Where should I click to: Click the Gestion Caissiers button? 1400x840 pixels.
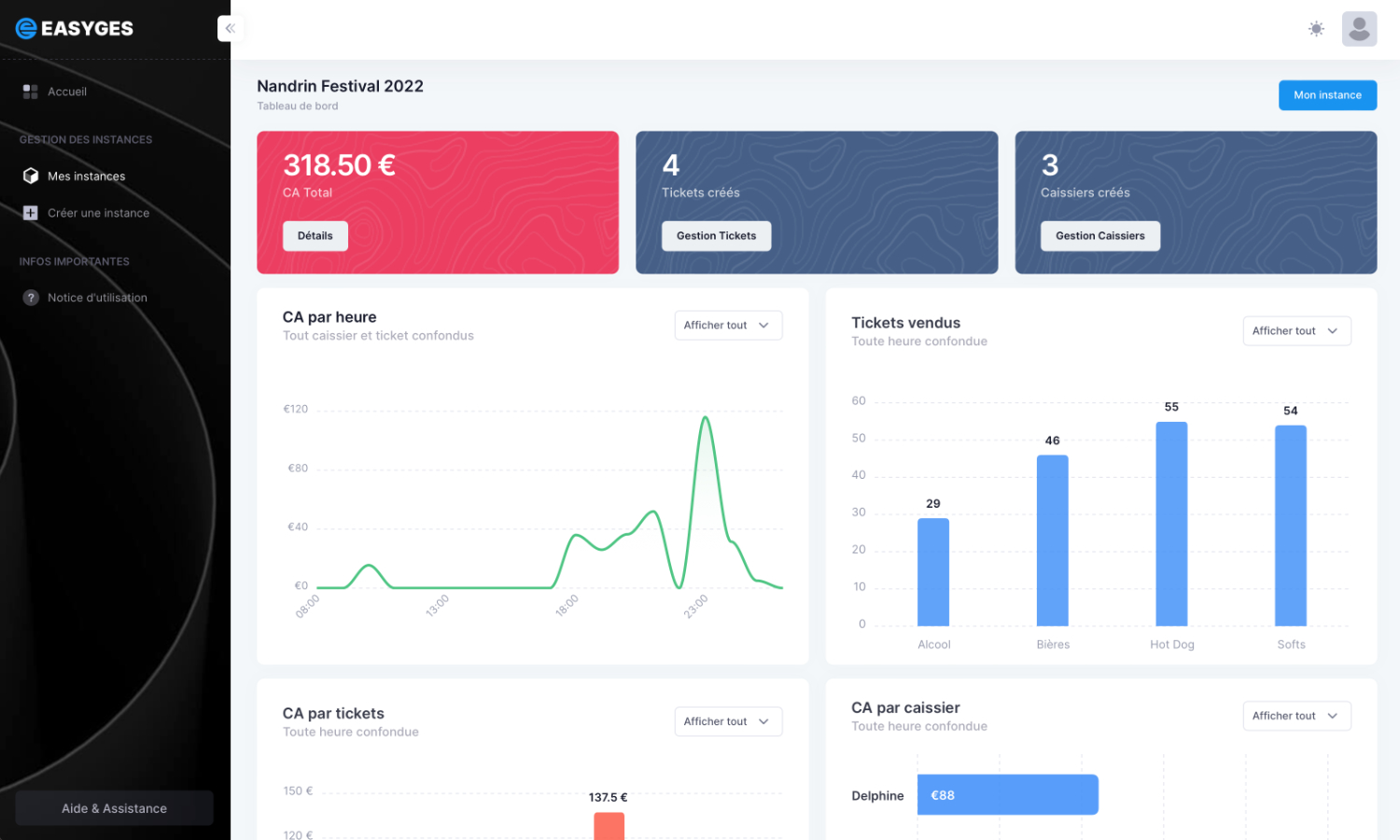coord(1100,236)
